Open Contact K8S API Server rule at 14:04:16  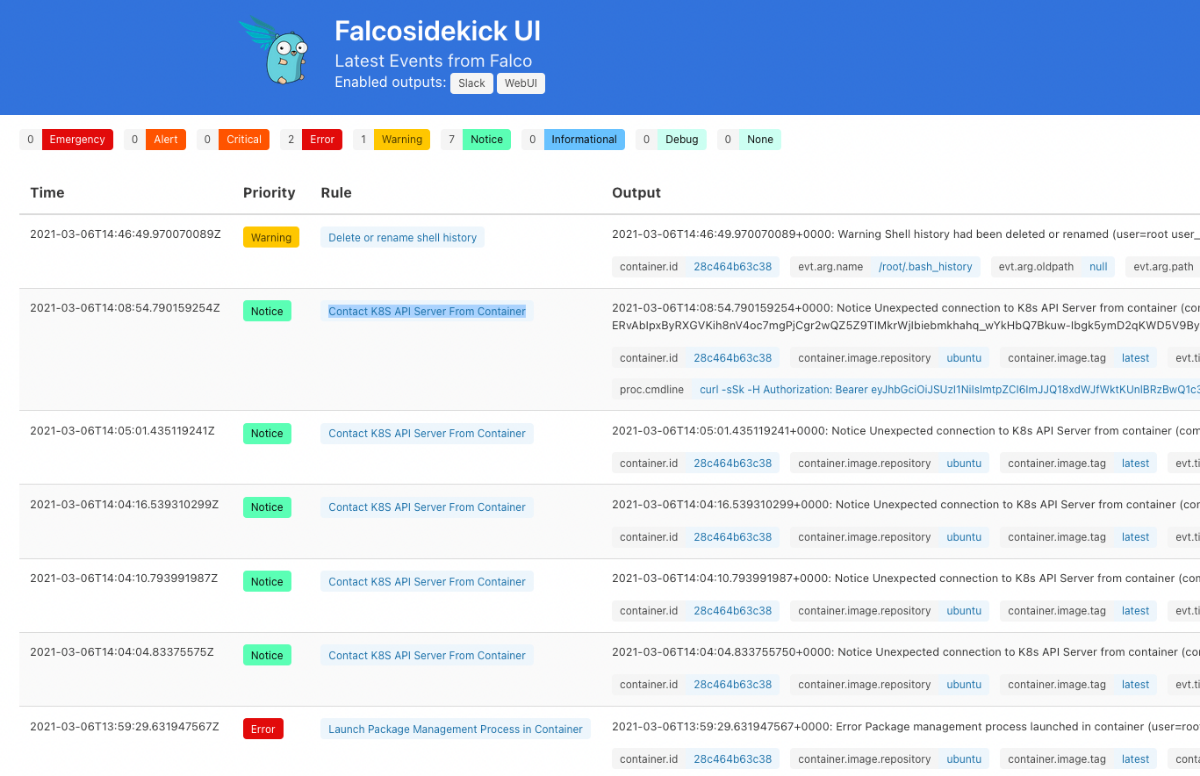click(x=427, y=508)
